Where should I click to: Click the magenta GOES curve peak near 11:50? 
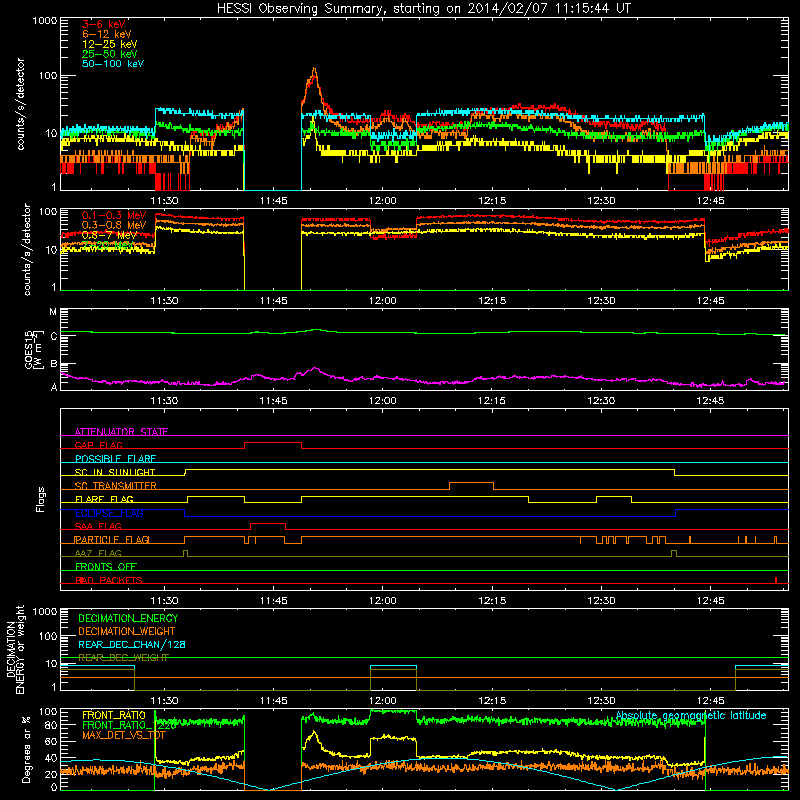click(315, 368)
